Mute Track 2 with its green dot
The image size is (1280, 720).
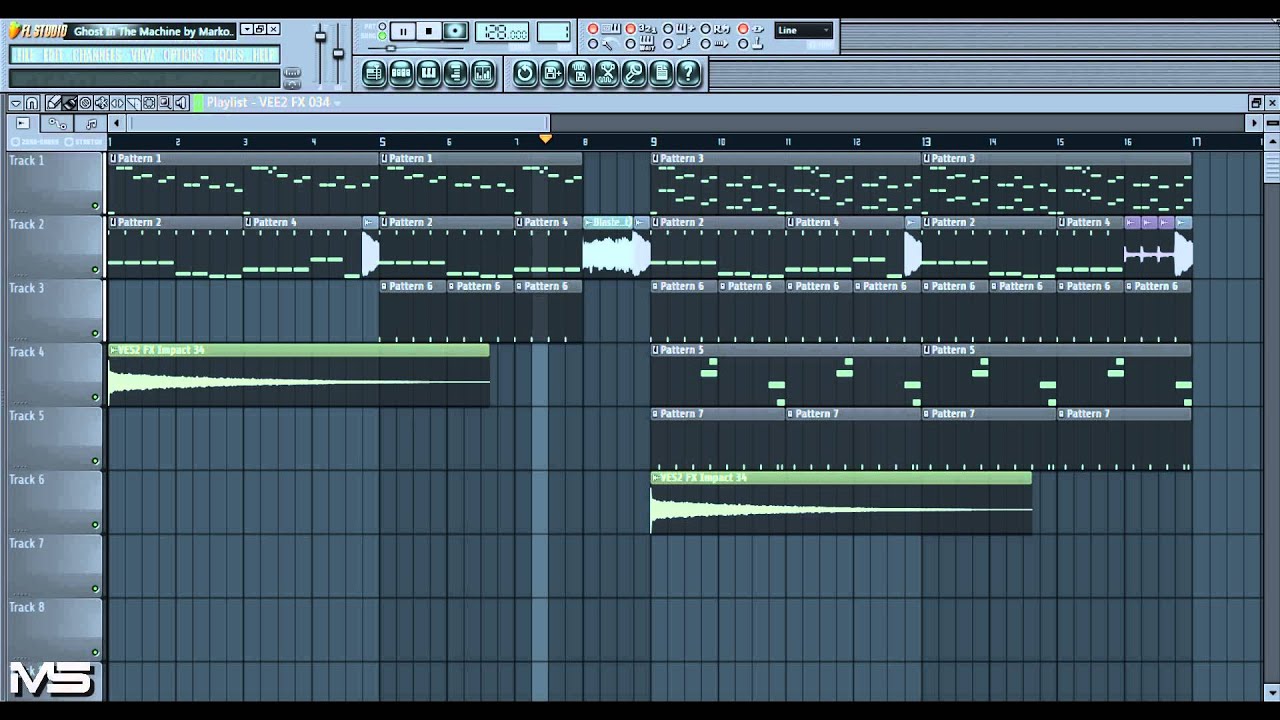click(95, 270)
